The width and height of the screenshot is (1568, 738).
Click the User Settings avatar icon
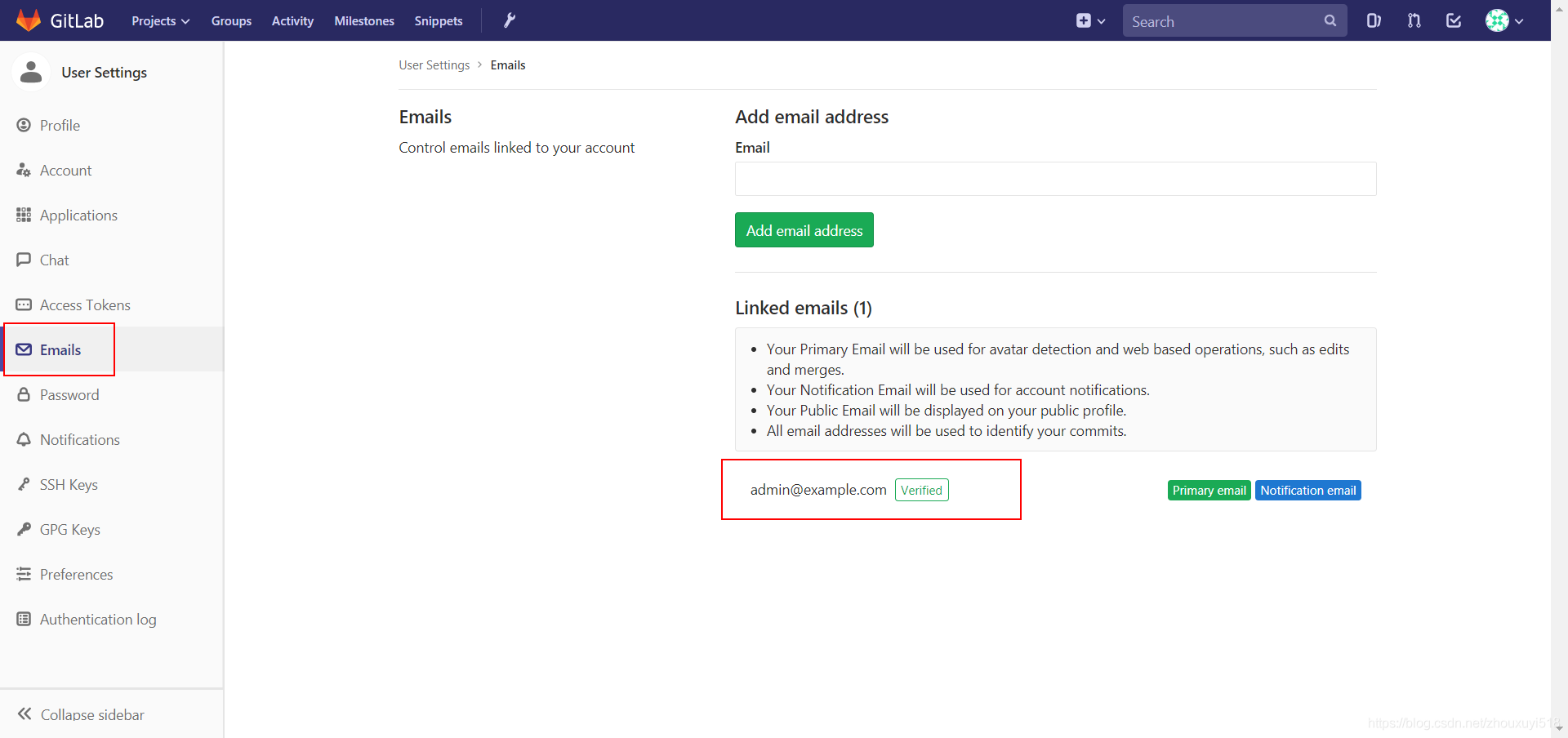[31, 72]
